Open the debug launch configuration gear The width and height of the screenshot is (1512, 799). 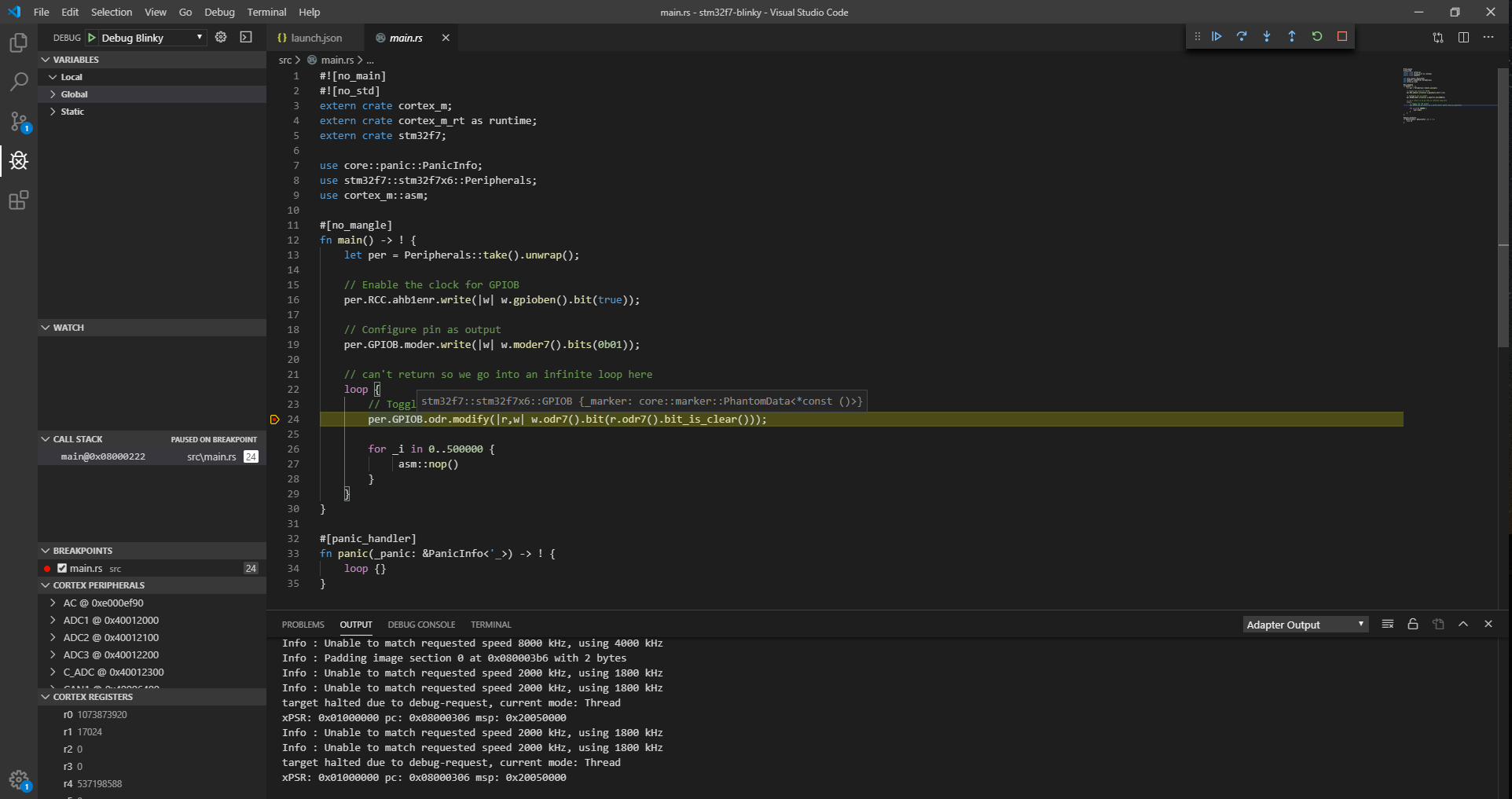[x=221, y=37]
